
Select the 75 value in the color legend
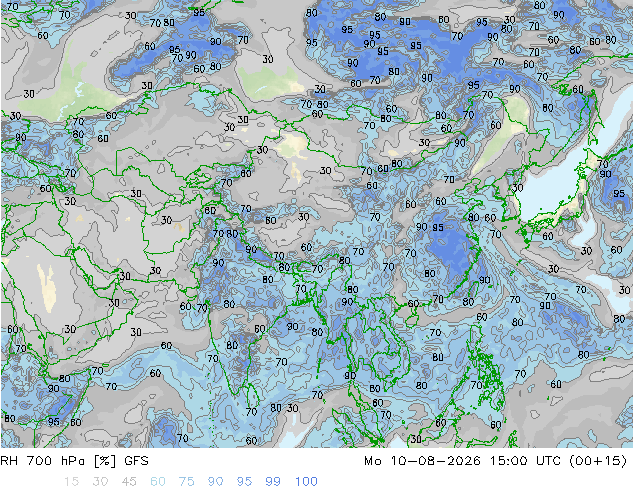point(186,482)
